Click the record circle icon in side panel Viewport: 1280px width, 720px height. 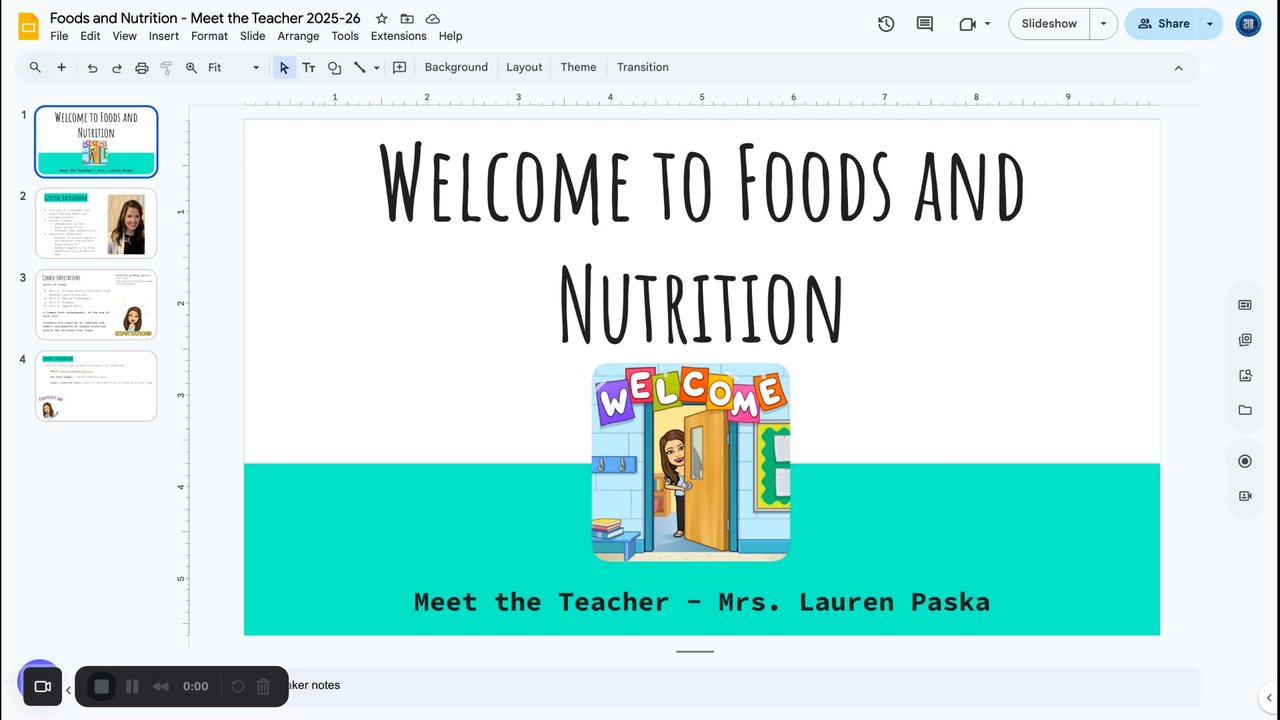tap(1245, 461)
